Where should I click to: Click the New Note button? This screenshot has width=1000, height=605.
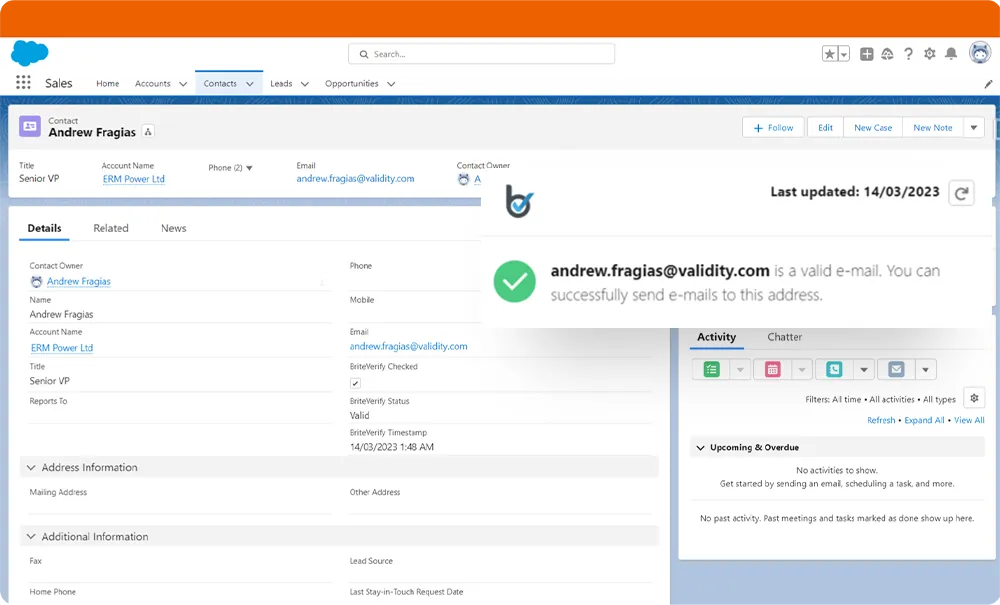tap(932, 128)
